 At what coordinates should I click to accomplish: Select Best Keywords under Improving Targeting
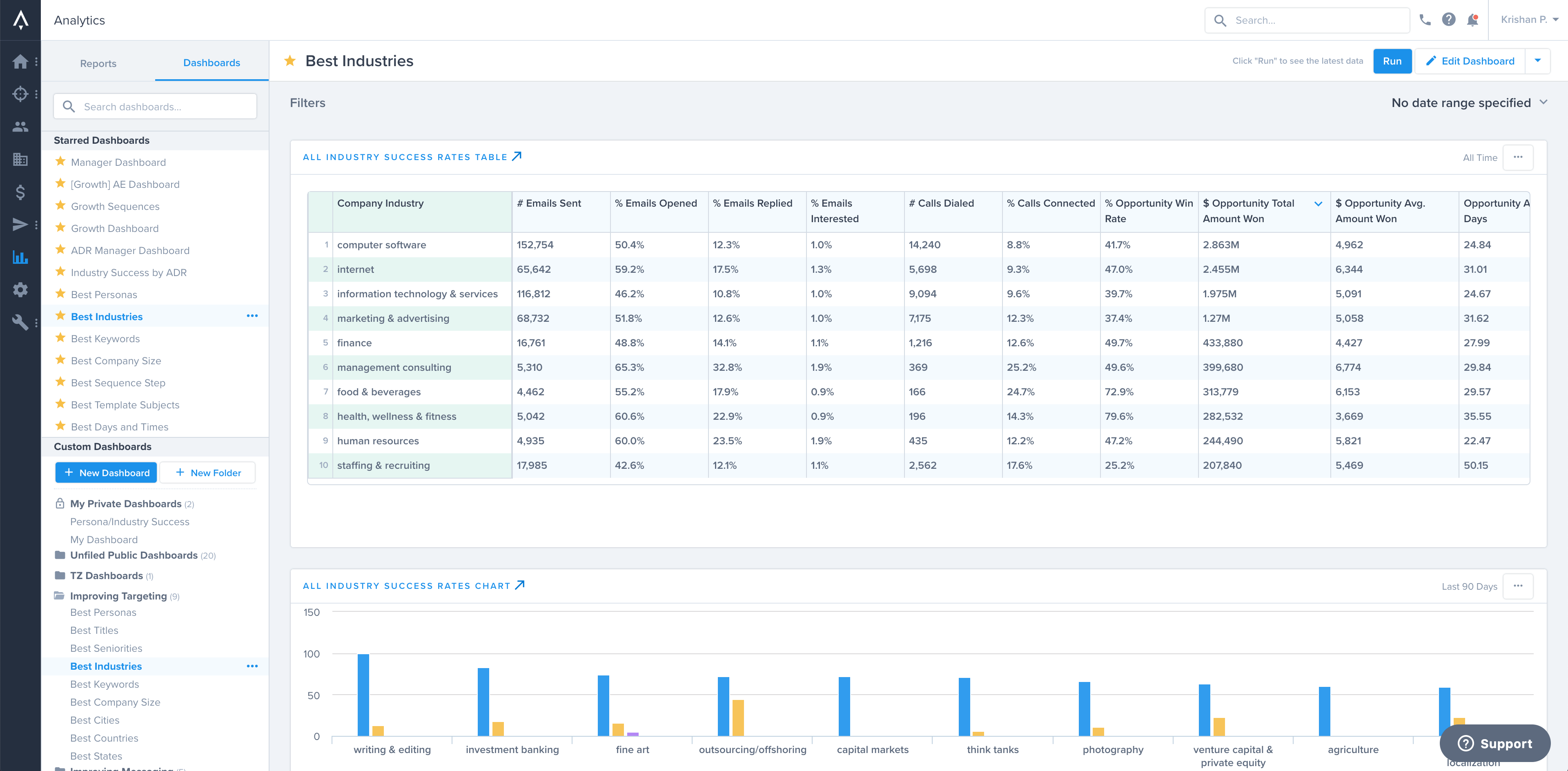(x=104, y=684)
